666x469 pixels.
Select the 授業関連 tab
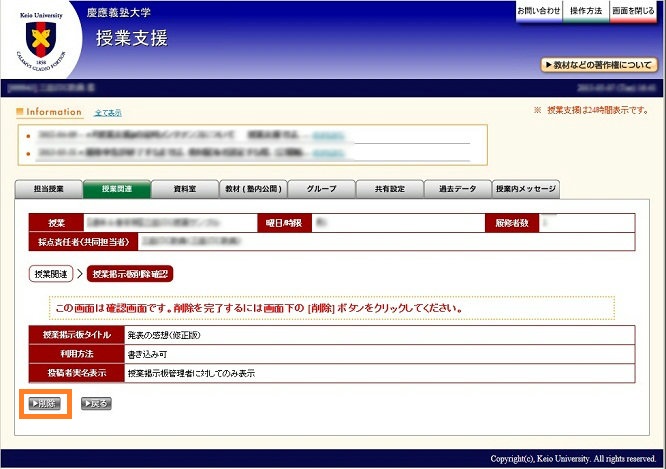pos(115,189)
